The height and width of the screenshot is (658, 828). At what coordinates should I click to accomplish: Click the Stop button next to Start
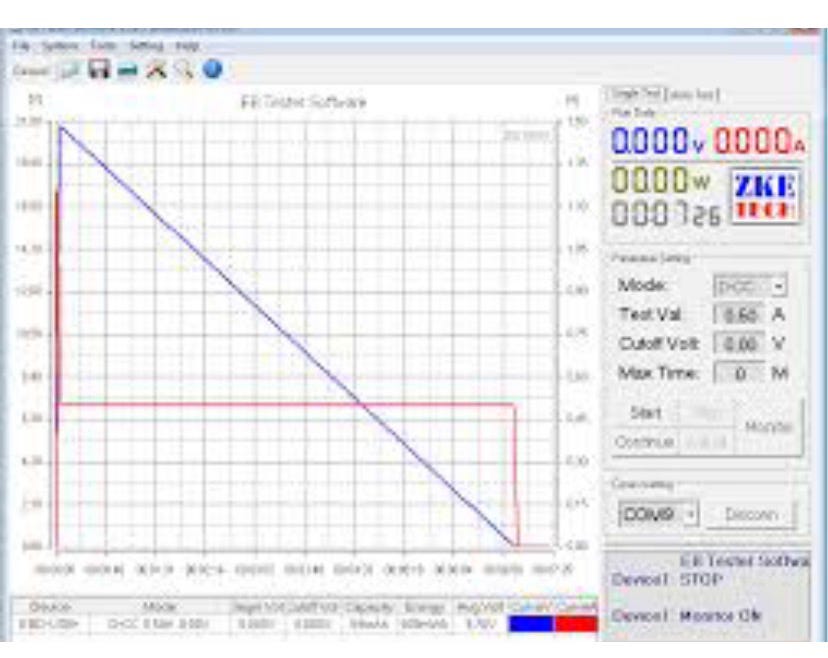(706, 413)
